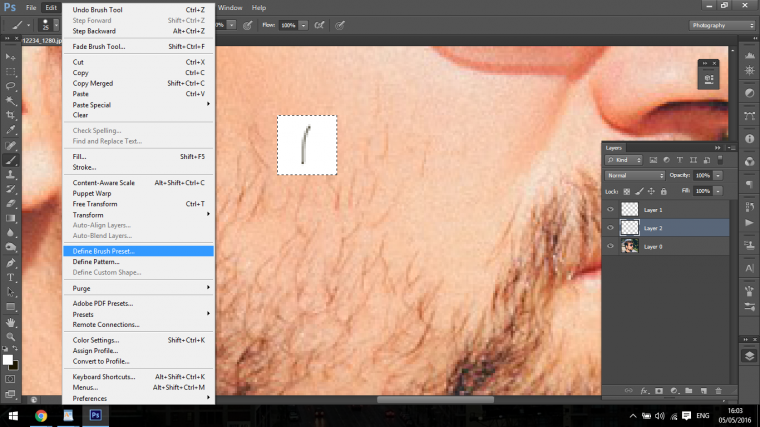Toggle lock all padlock icon
Image resolution: width=760 pixels, height=427 pixels.
pos(664,191)
